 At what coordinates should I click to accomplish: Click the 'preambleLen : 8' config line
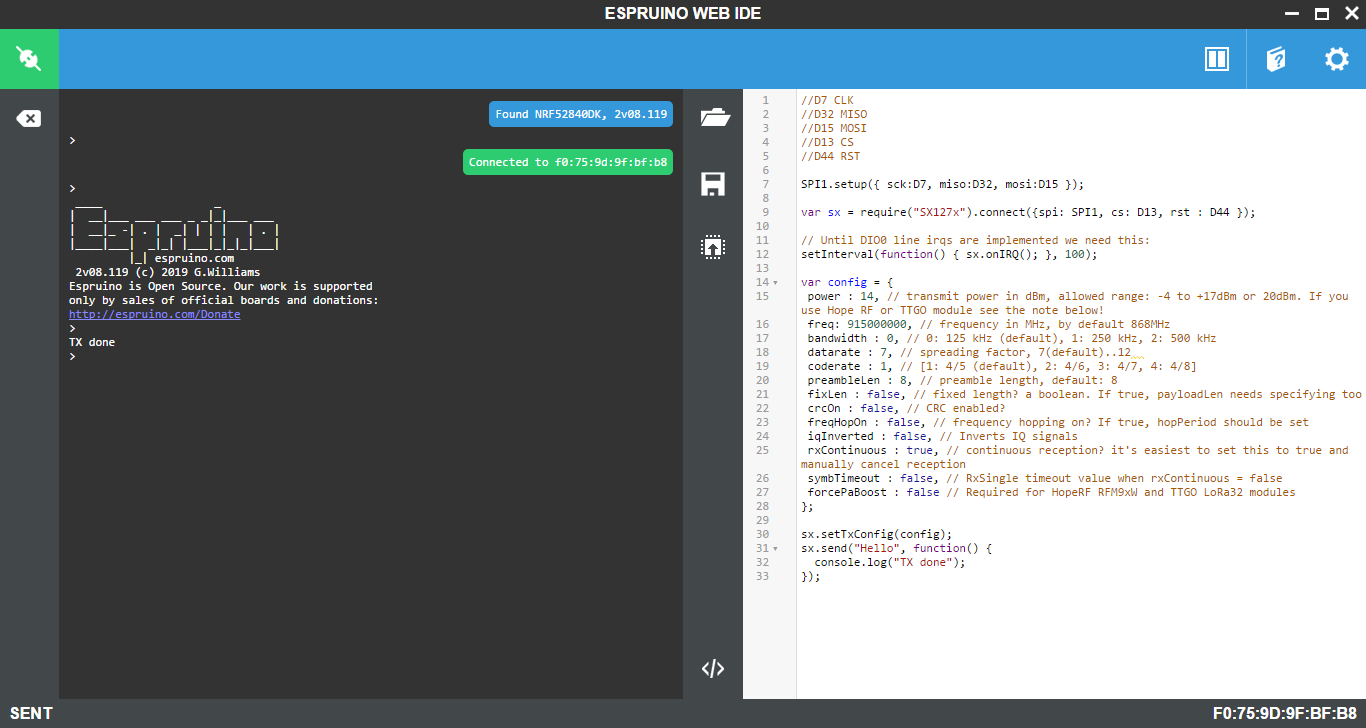tap(962, 380)
